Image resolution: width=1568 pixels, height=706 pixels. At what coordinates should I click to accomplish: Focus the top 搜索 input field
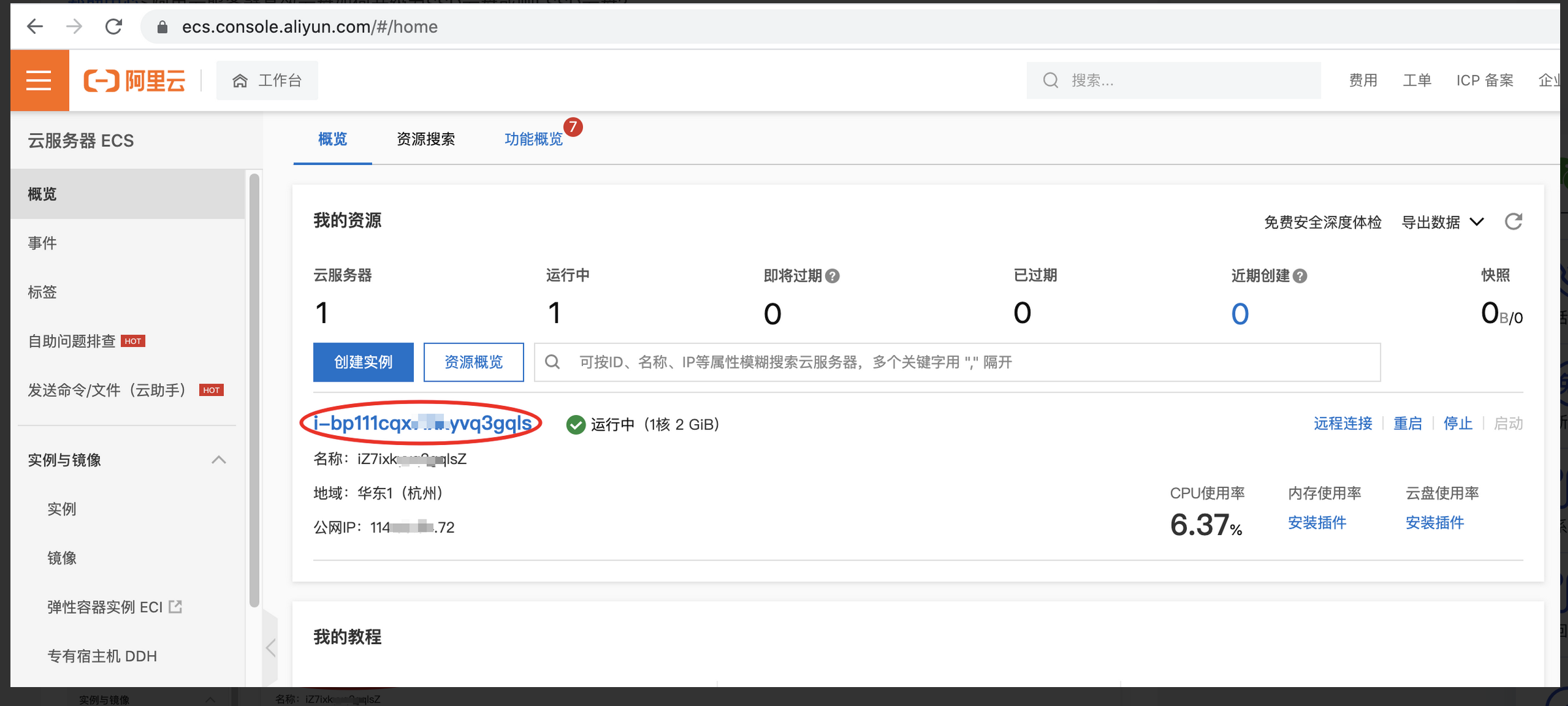1174,80
